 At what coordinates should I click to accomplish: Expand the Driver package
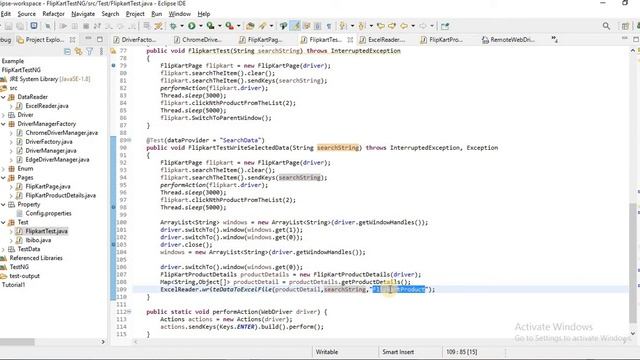(3, 115)
